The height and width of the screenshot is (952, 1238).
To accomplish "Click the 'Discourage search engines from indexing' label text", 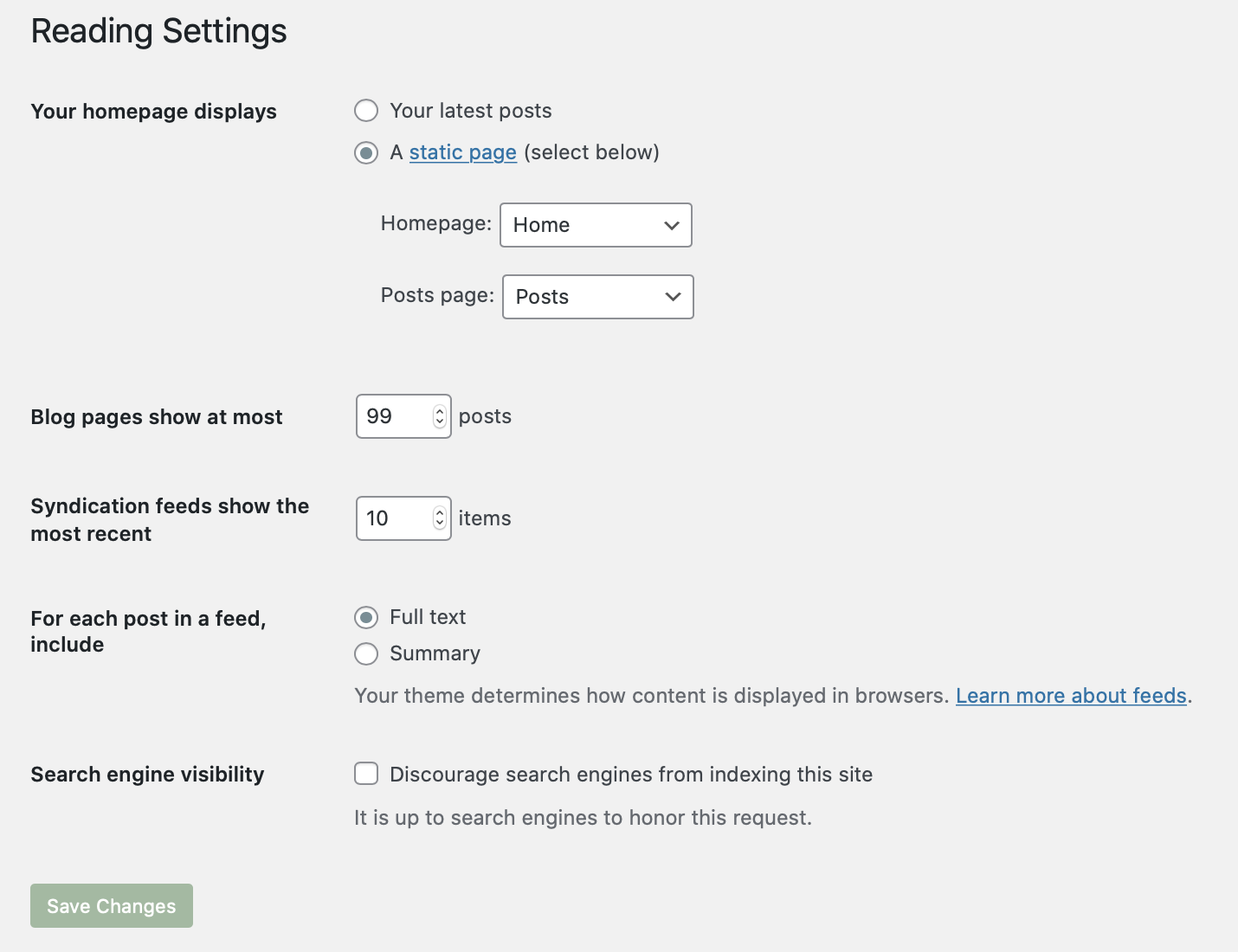I will 631,775.
